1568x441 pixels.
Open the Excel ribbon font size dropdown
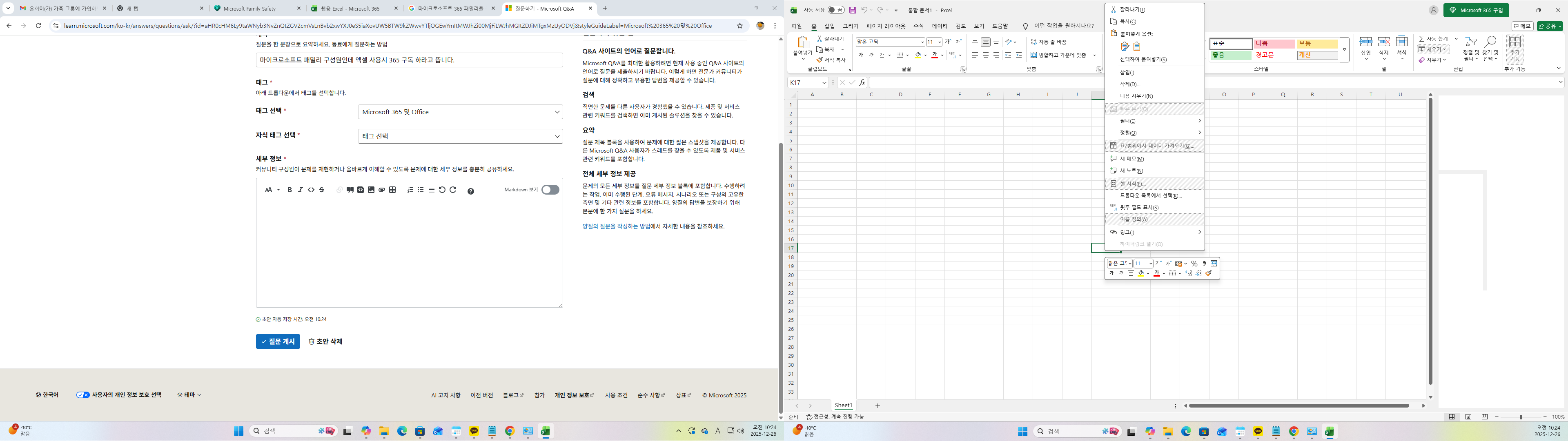coord(940,42)
